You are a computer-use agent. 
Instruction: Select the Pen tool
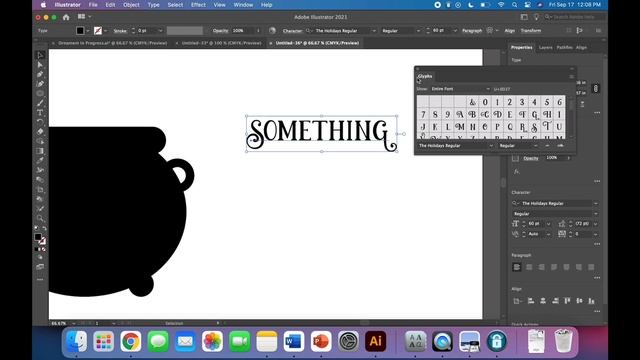[40, 75]
